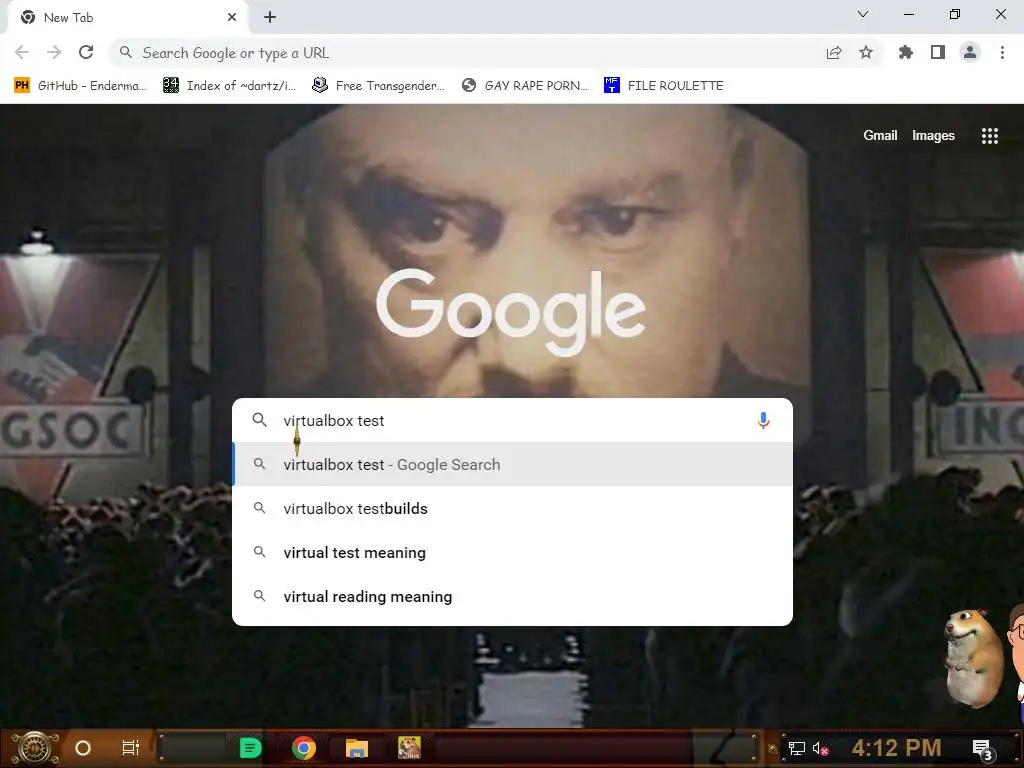Bookmark this tab with the star icon

866,52
